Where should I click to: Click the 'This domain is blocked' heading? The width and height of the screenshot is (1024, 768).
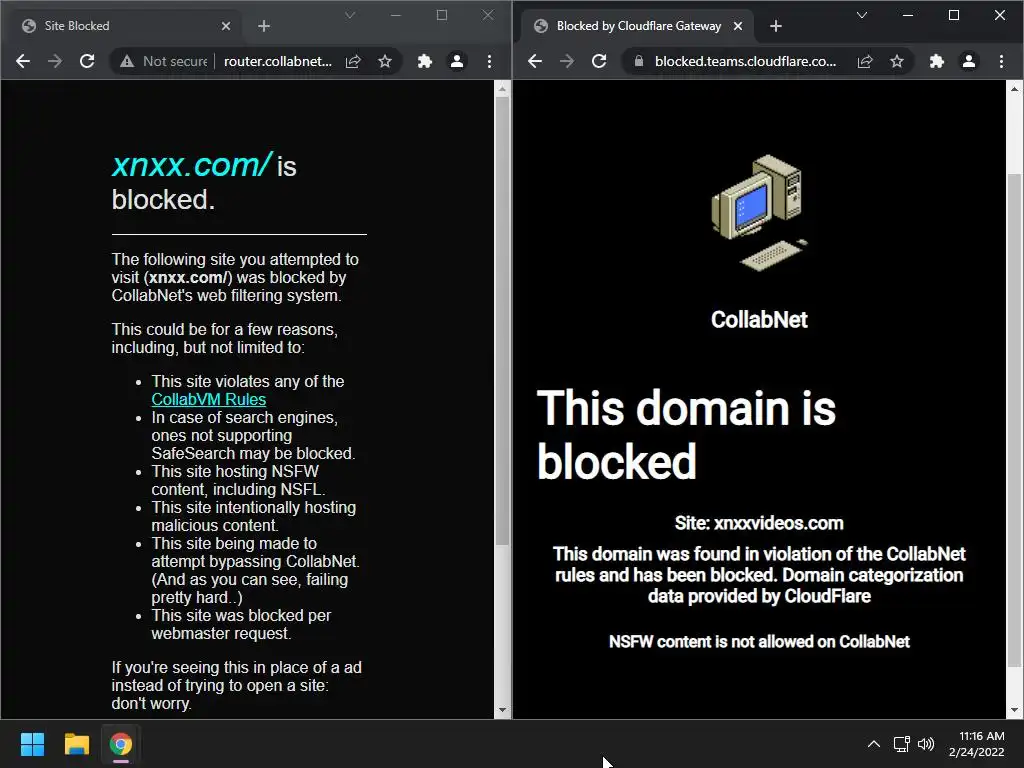pos(686,434)
